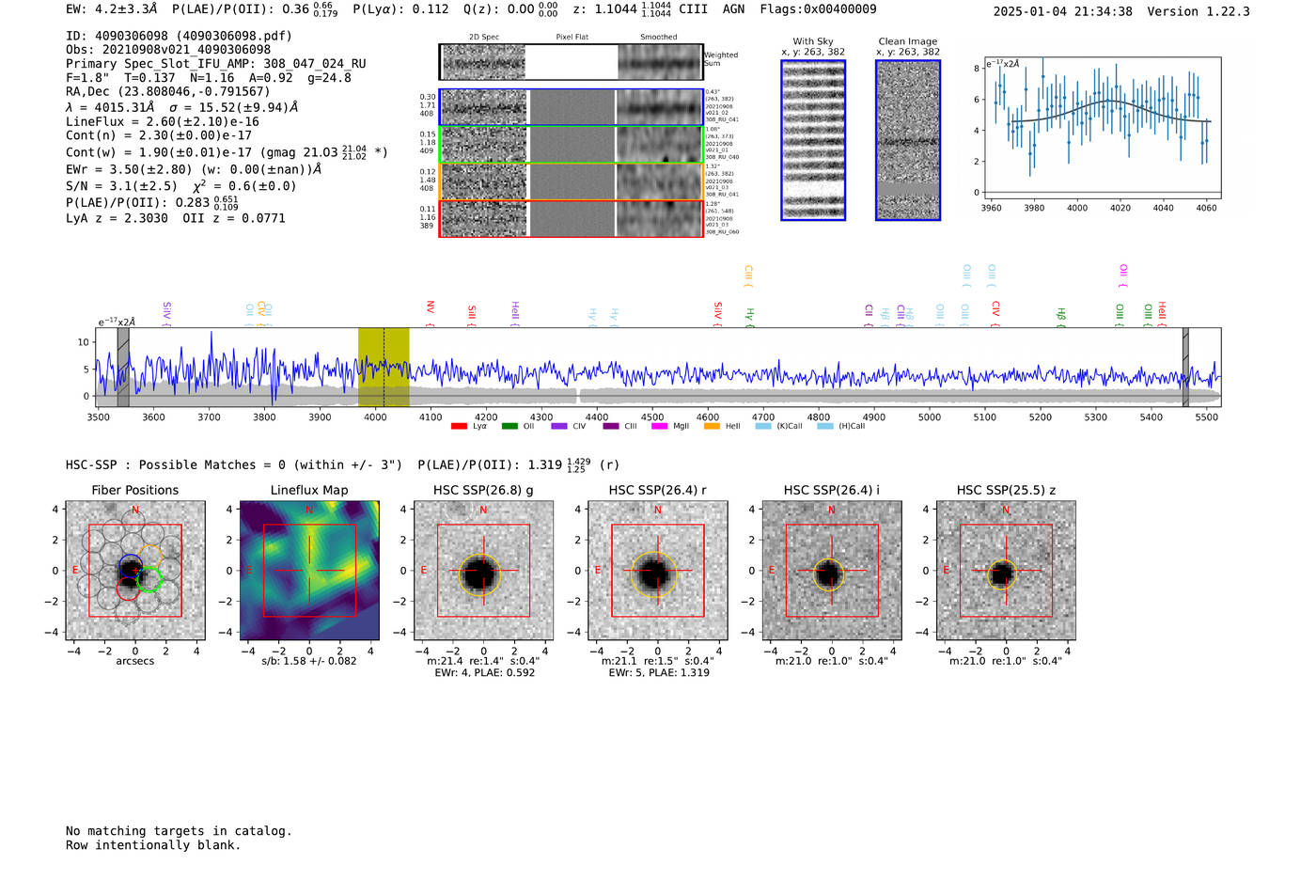Click the '2025-01-04 21:34:38' timestamp
This screenshot has width=1316, height=896.
[1063, 11]
